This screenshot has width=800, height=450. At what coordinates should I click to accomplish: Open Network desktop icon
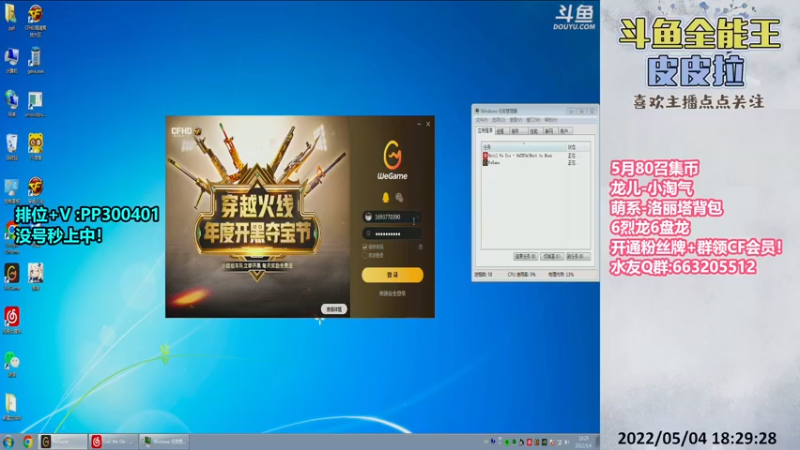pyautogui.click(x=12, y=104)
